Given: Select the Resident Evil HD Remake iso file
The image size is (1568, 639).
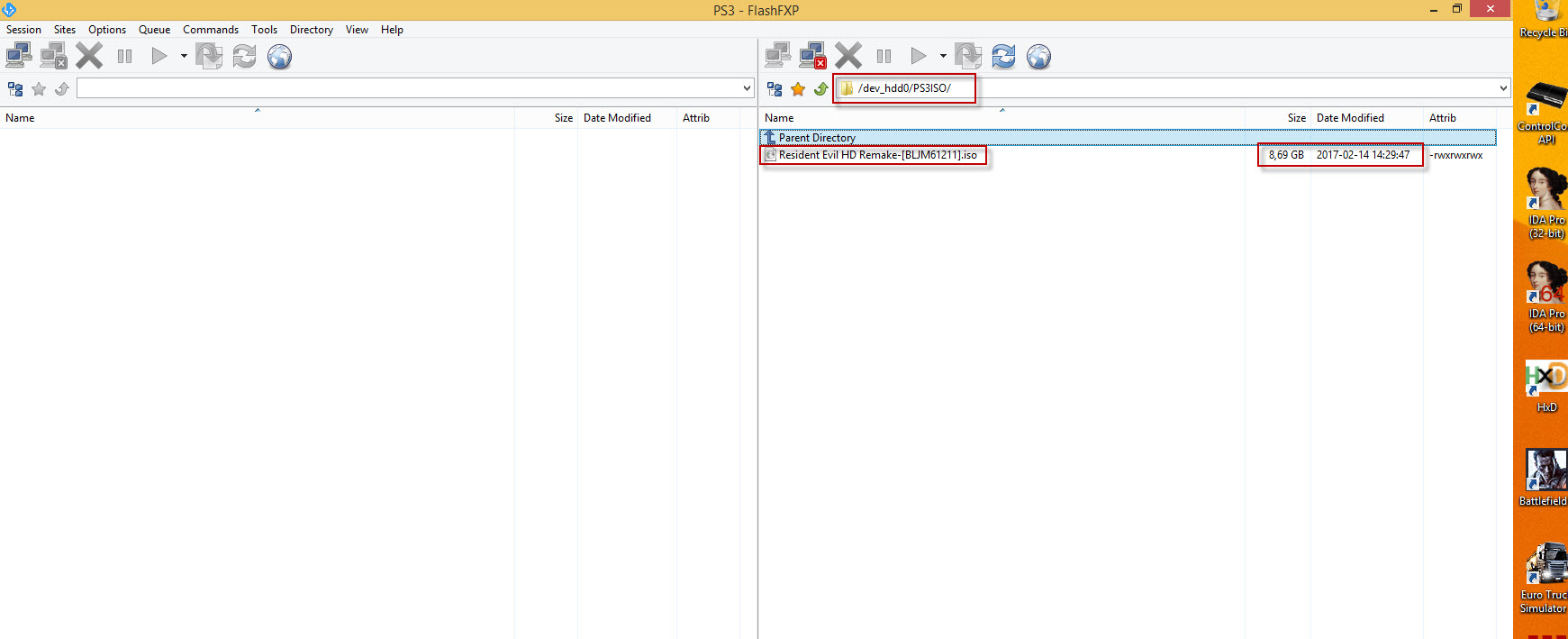Looking at the screenshot, I should pos(877,155).
